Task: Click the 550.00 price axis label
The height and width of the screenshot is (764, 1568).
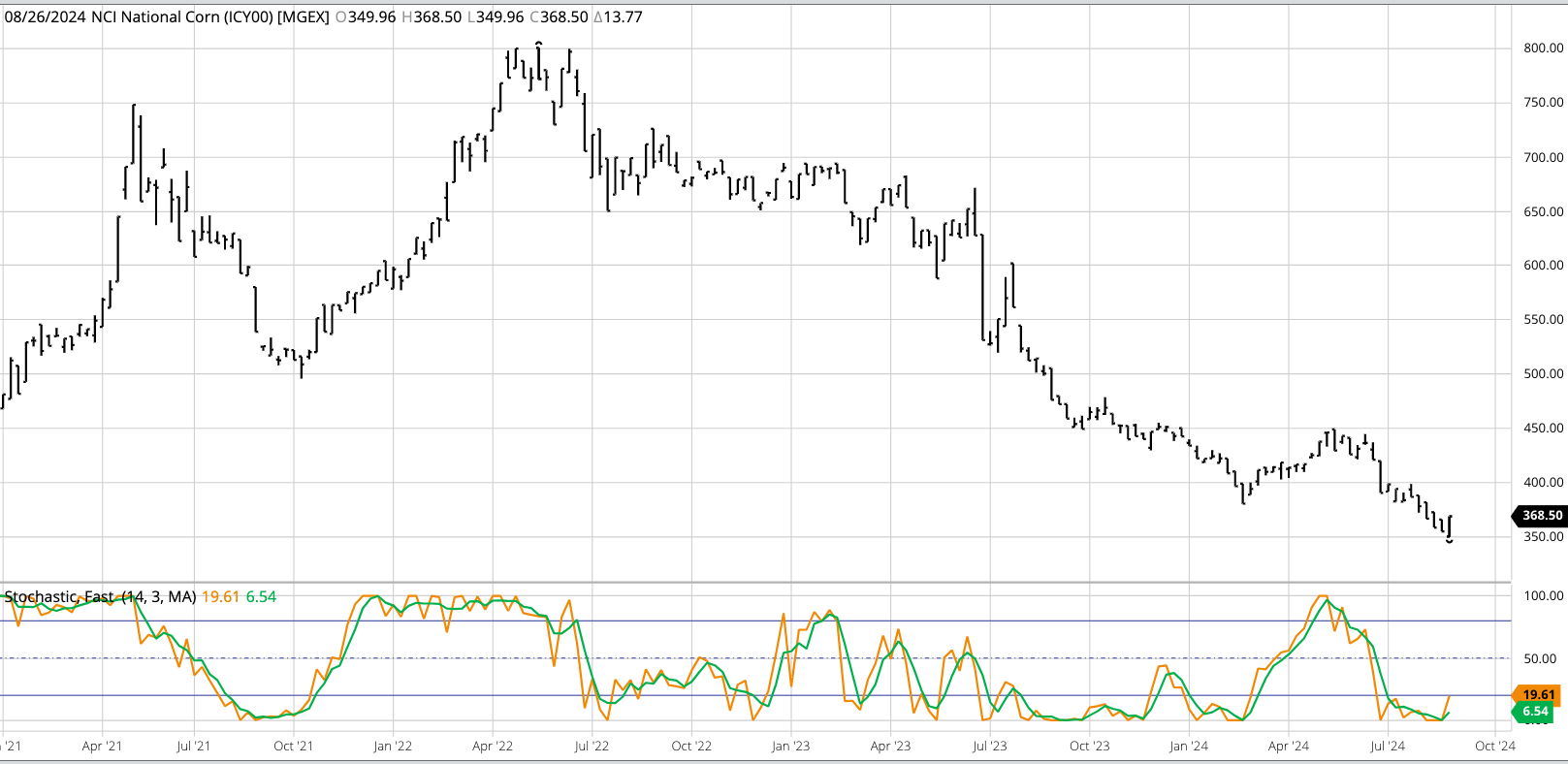Action: [x=1543, y=320]
